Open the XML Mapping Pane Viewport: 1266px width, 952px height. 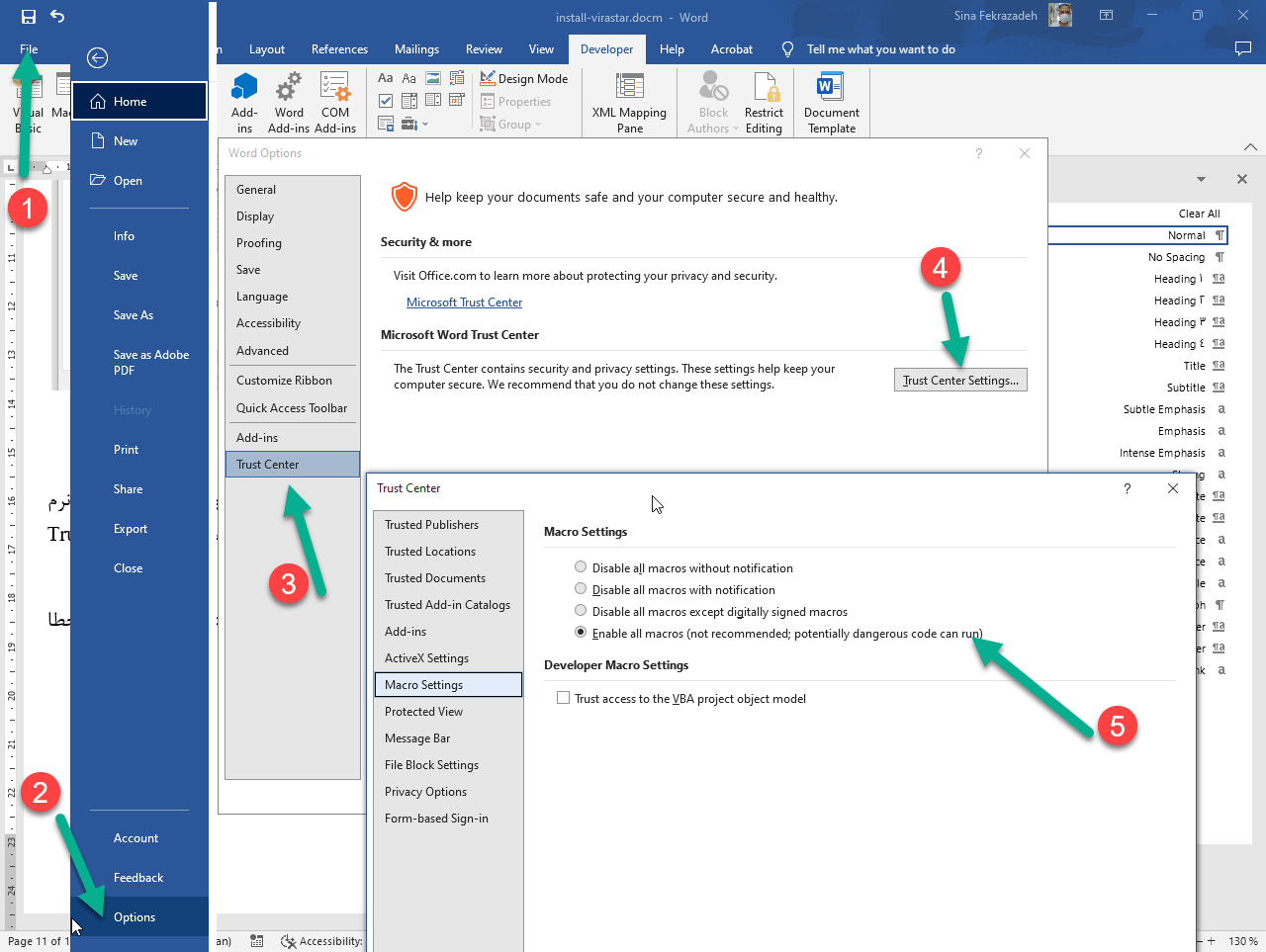coord(629,102)
